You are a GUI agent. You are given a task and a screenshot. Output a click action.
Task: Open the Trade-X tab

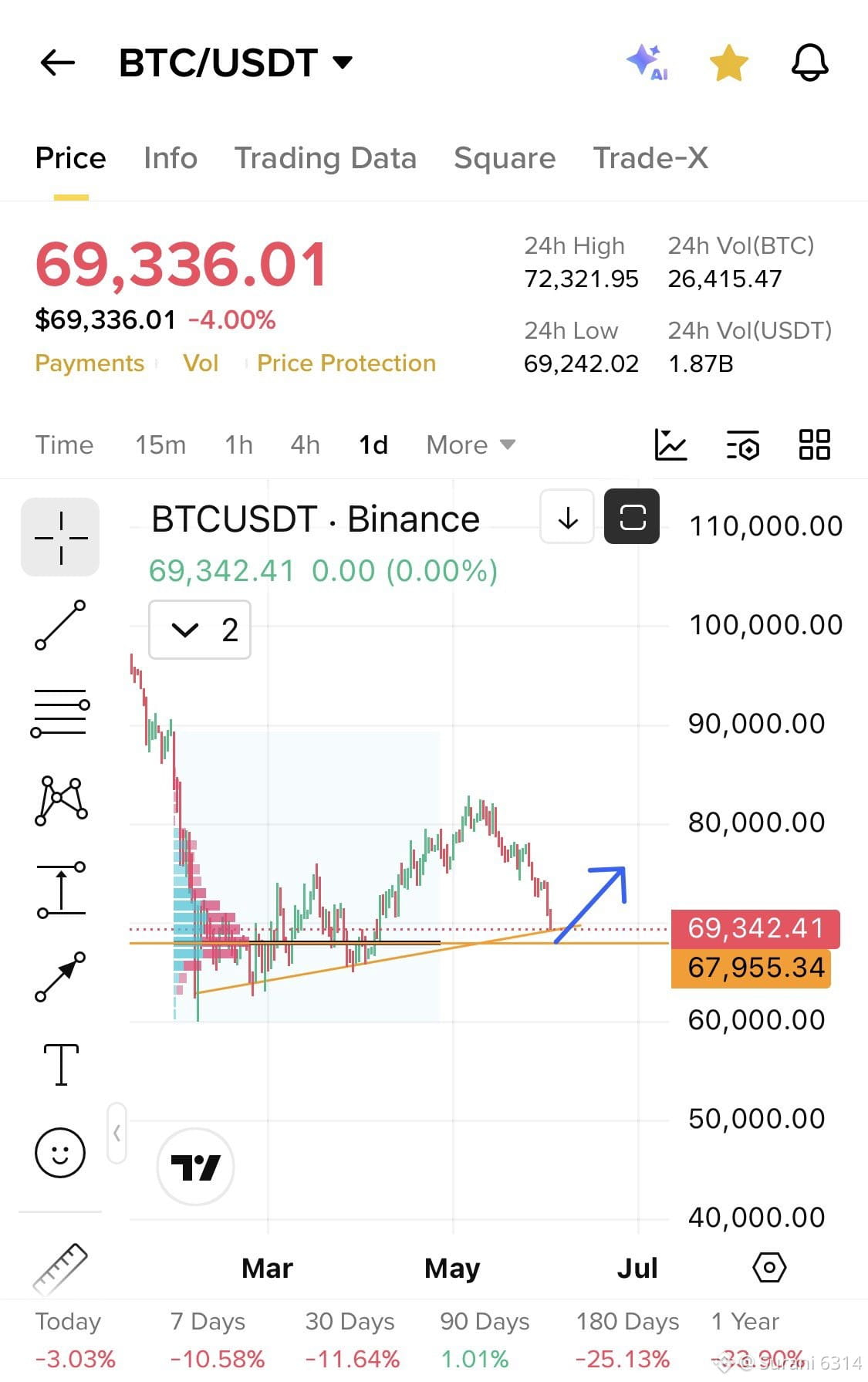[x=650, y=158]
